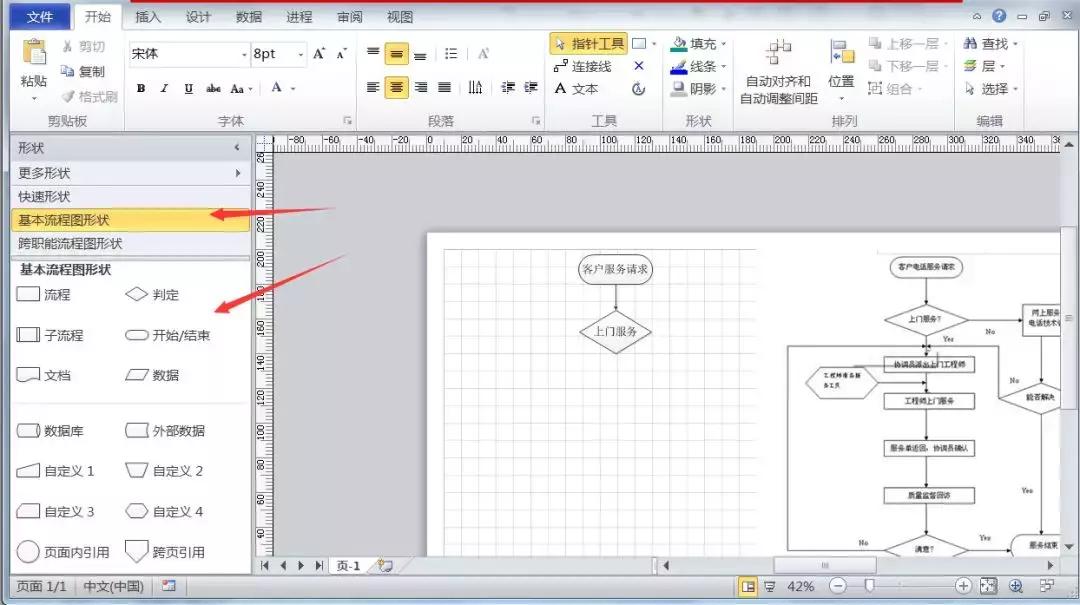
Task: Select the Pointer Tool (指针工具)
Action: [588, 44]
